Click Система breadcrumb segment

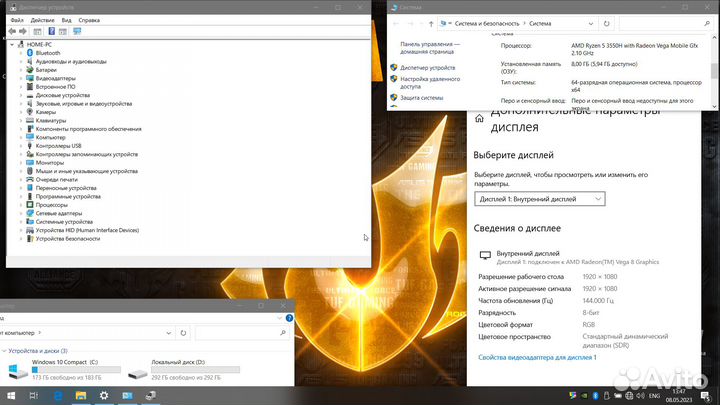pos(540,23)
